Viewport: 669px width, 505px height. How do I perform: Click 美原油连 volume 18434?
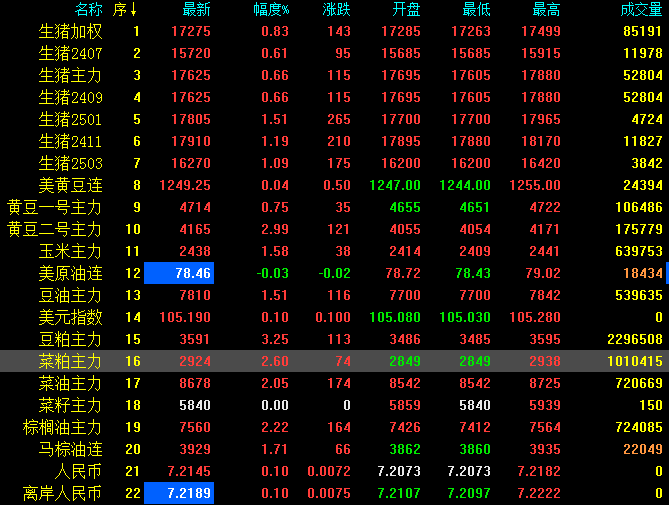(643, 273)
